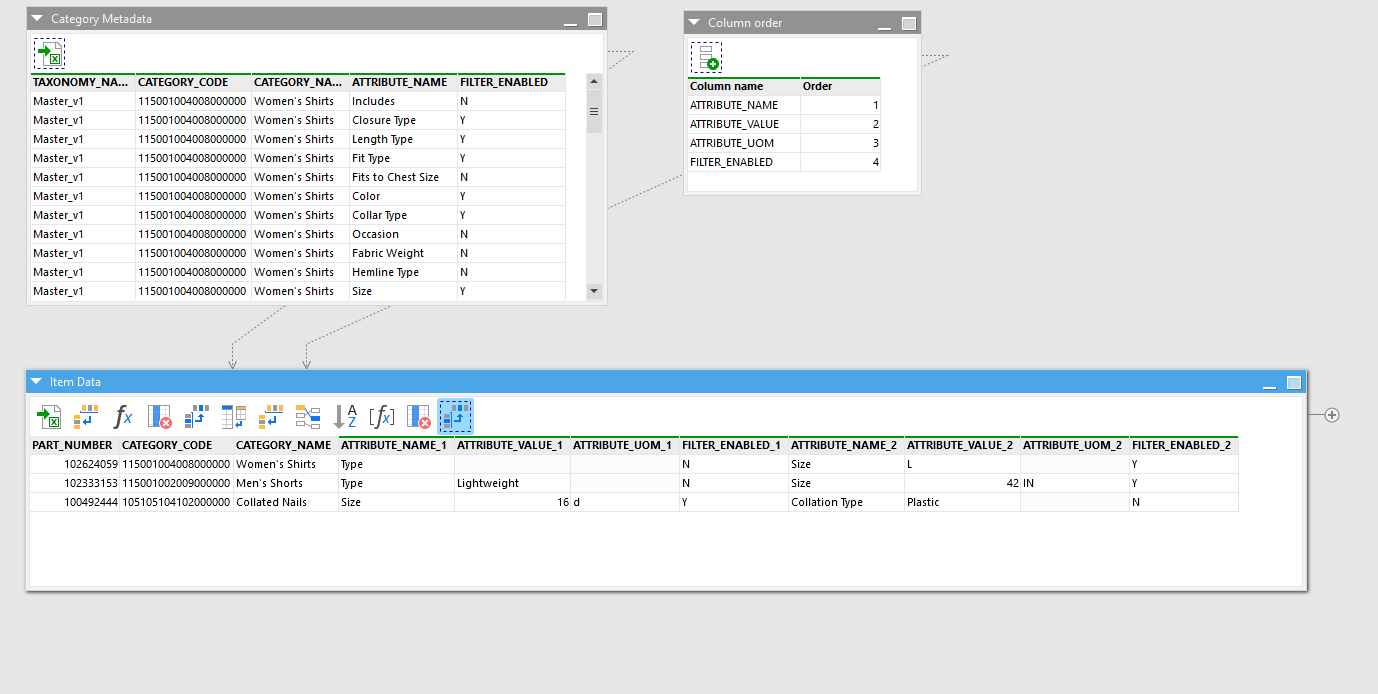Click the sort A-Z arrow icon
This screenshot has width=1378, height=694.
[x=345, y=416]
